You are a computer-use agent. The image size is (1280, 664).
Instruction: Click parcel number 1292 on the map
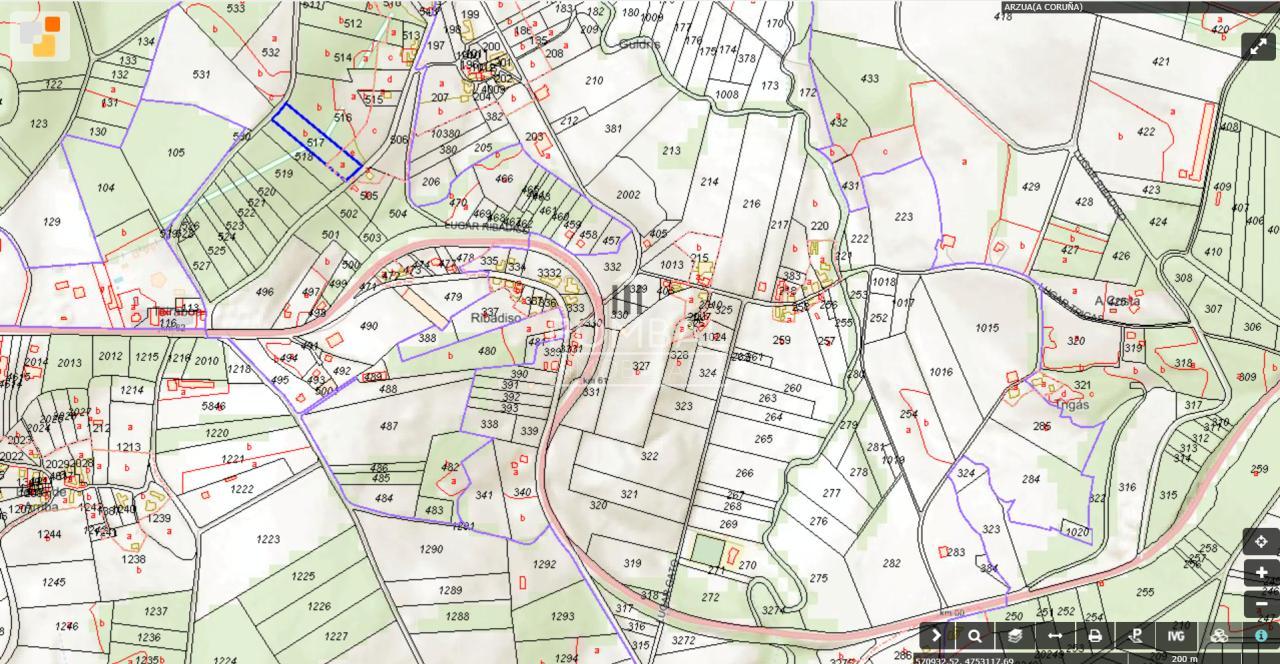[544, 565]
